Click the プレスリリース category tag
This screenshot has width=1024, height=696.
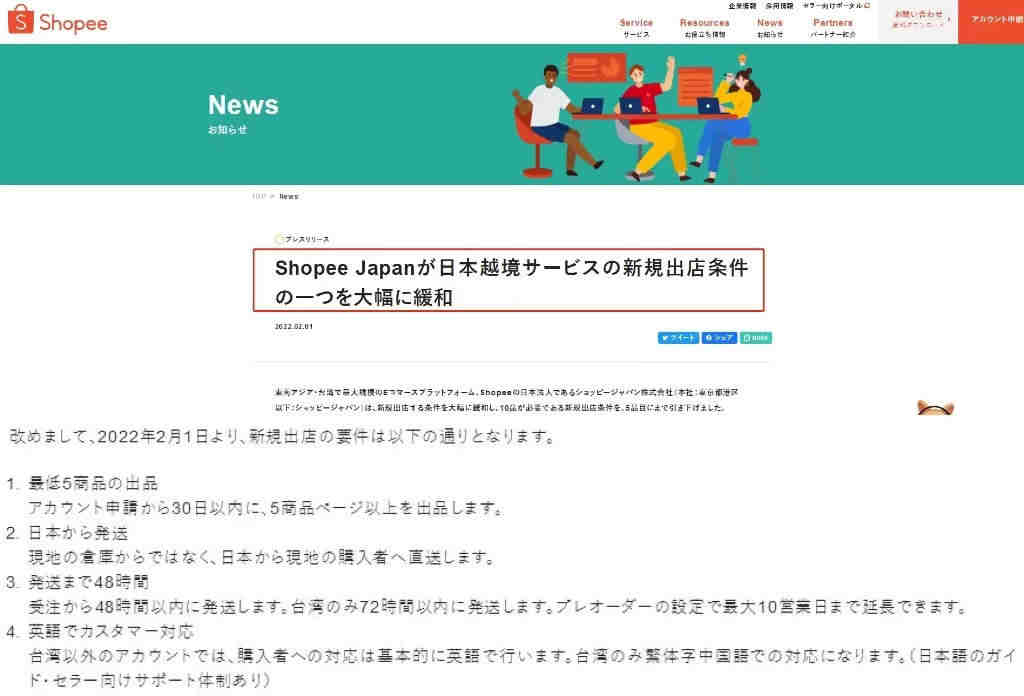tap(303, 239)
